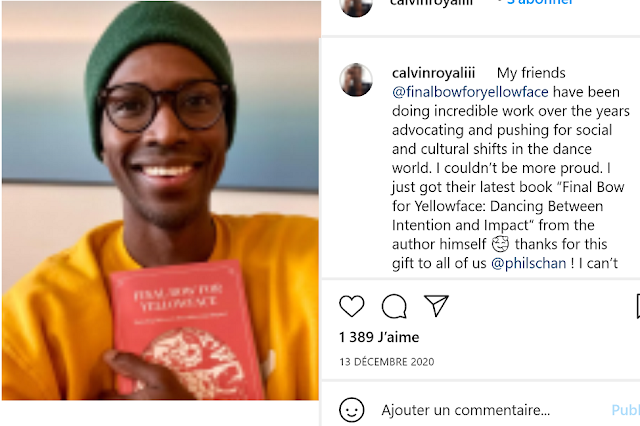Click the smiling emoji in the caption
The image size is (640, 426).
click(500, 244)
